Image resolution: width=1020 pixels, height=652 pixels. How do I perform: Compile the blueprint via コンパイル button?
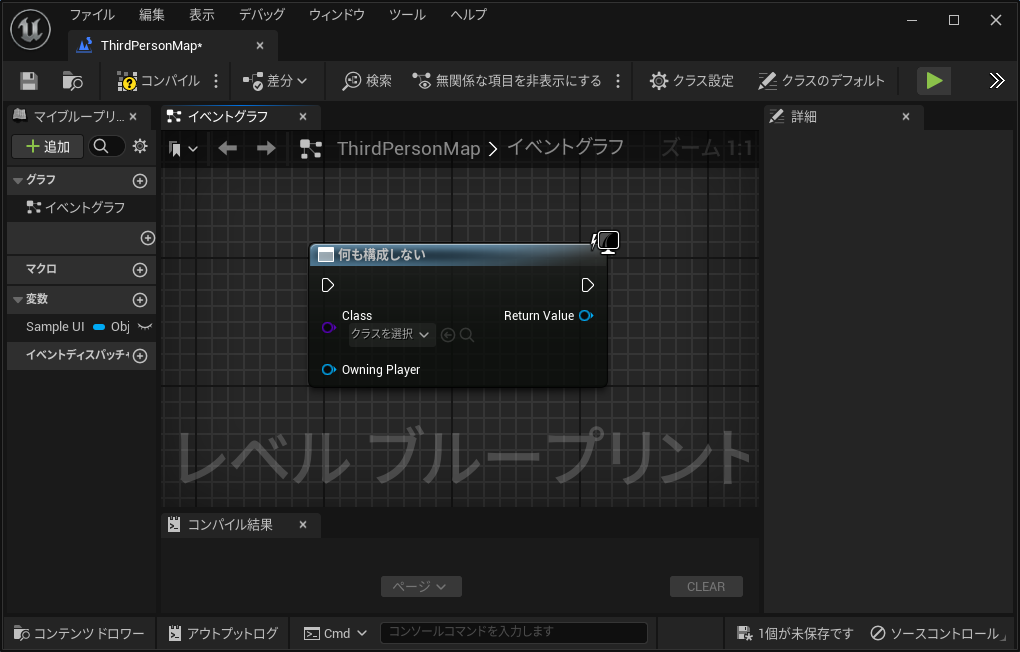[158, 81]
